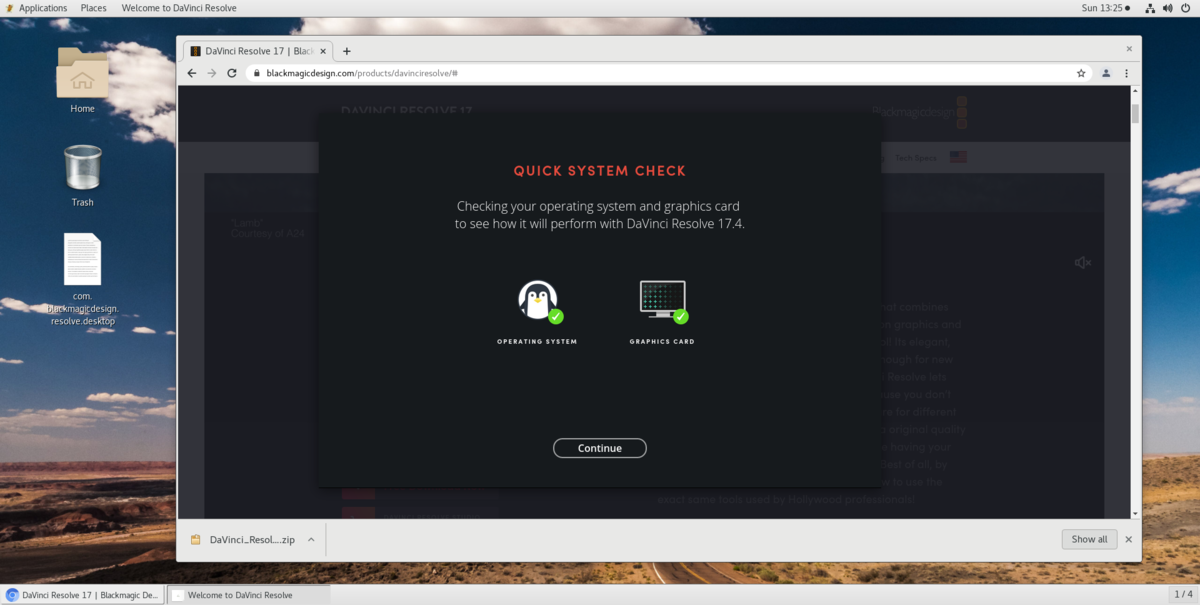This screenshot has width=1200, height=605.
Task: Bookmark page with star icon
Action: coord(1081,73)
